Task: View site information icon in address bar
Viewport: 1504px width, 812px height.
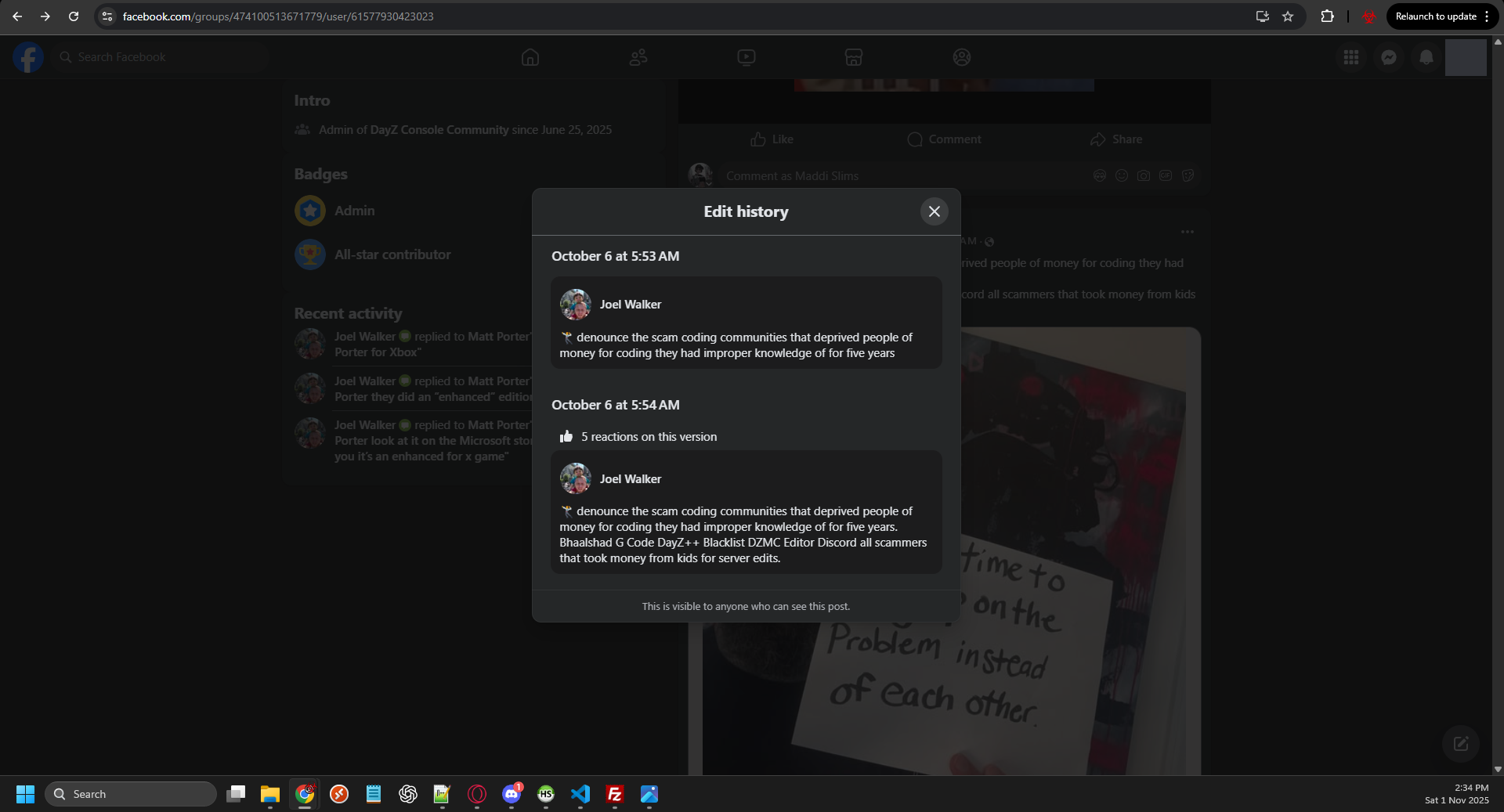Action: 107,16
